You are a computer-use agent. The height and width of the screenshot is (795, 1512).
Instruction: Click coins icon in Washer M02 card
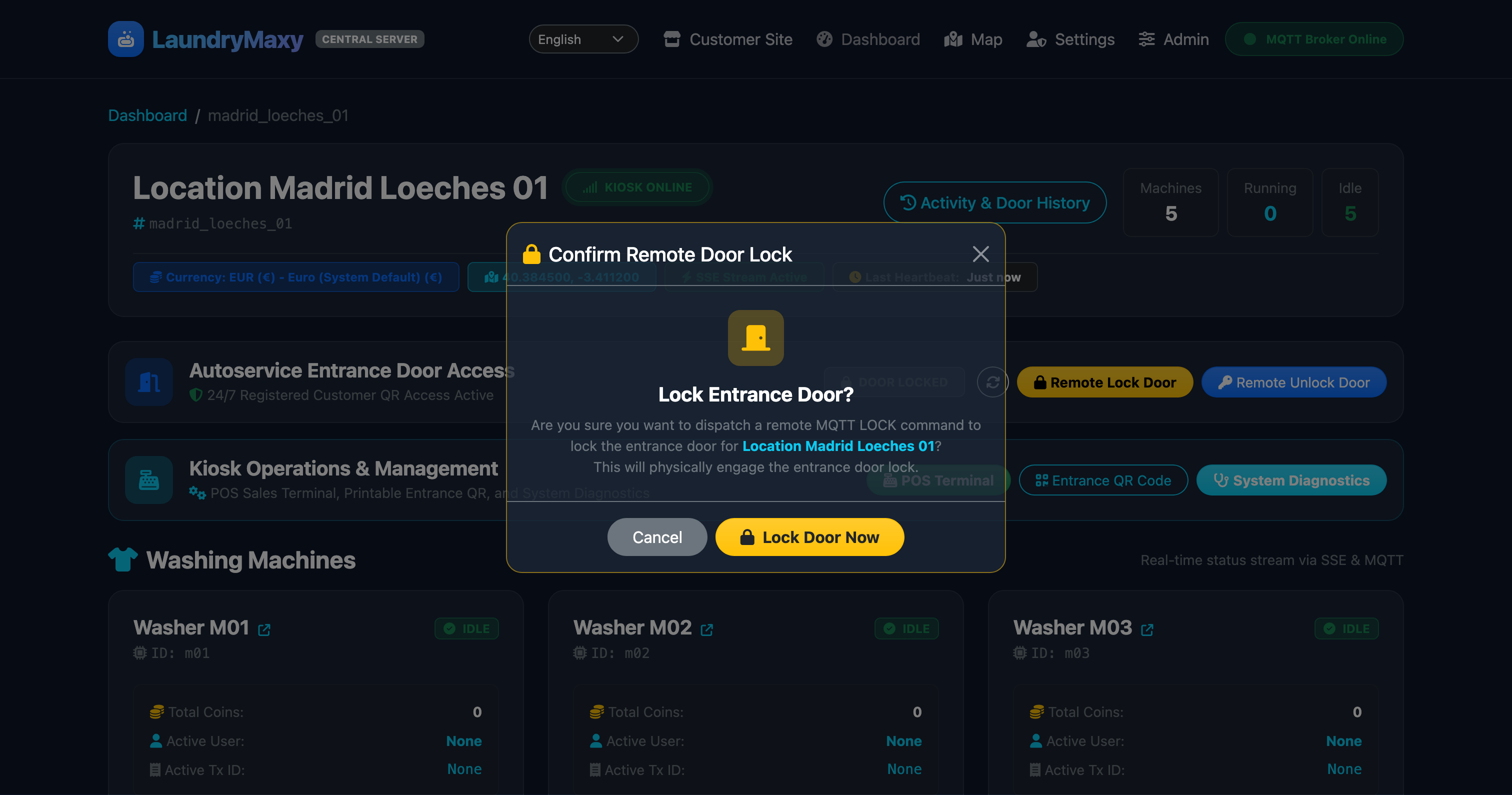tap(597, 712)
